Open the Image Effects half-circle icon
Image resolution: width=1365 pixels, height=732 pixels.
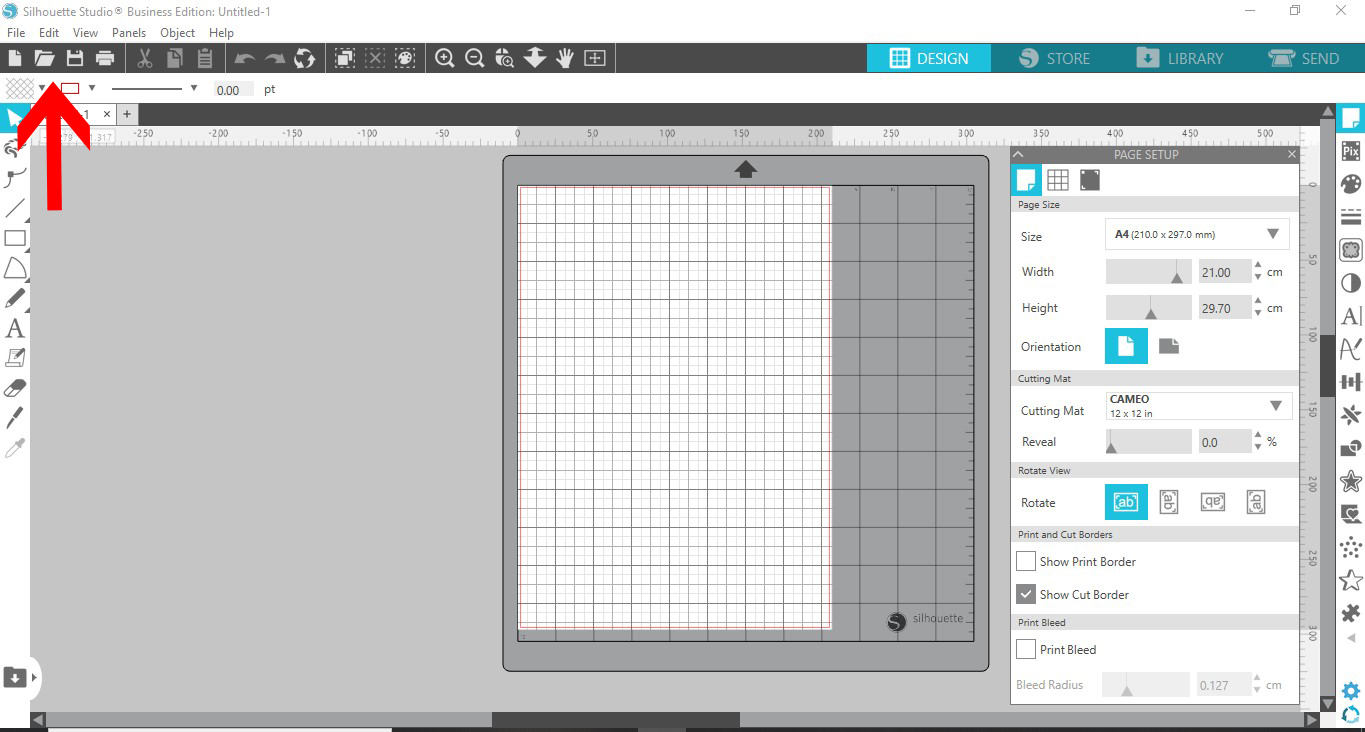(1351, 283)
